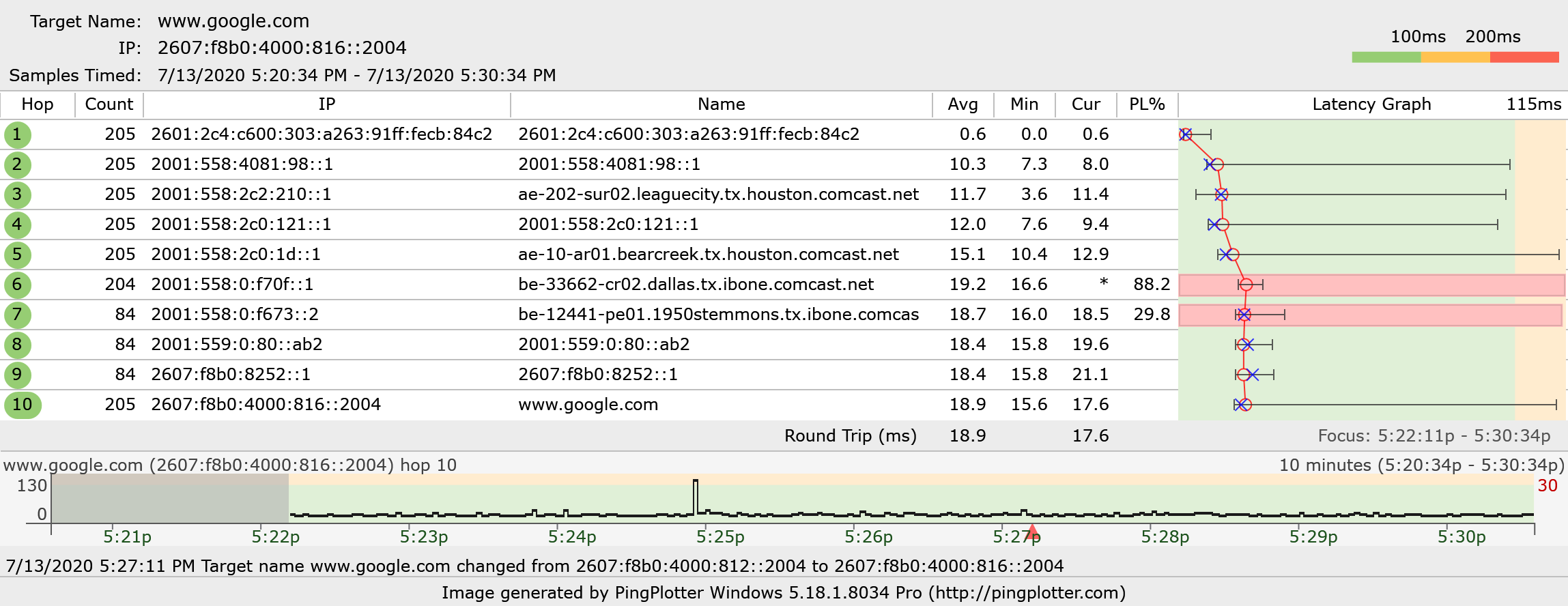Image resolution: width=1568 pixels, height=606 pixels.
Task: Click the target IP 2607:f8b0:4000:816::2004 at top
Action: 282,48
